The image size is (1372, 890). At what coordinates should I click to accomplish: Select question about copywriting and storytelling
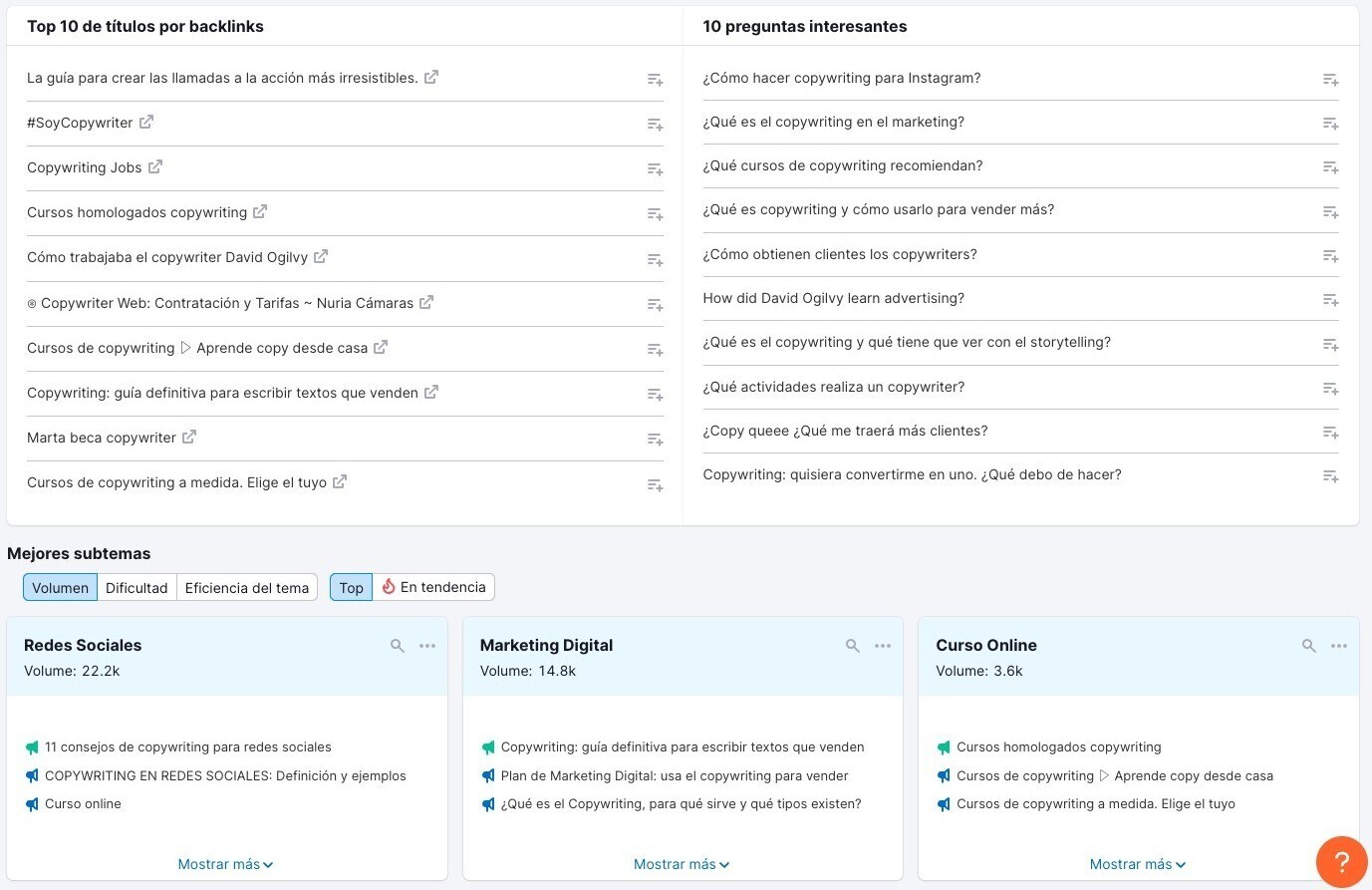pyautogui.click(x=907, y=342)
